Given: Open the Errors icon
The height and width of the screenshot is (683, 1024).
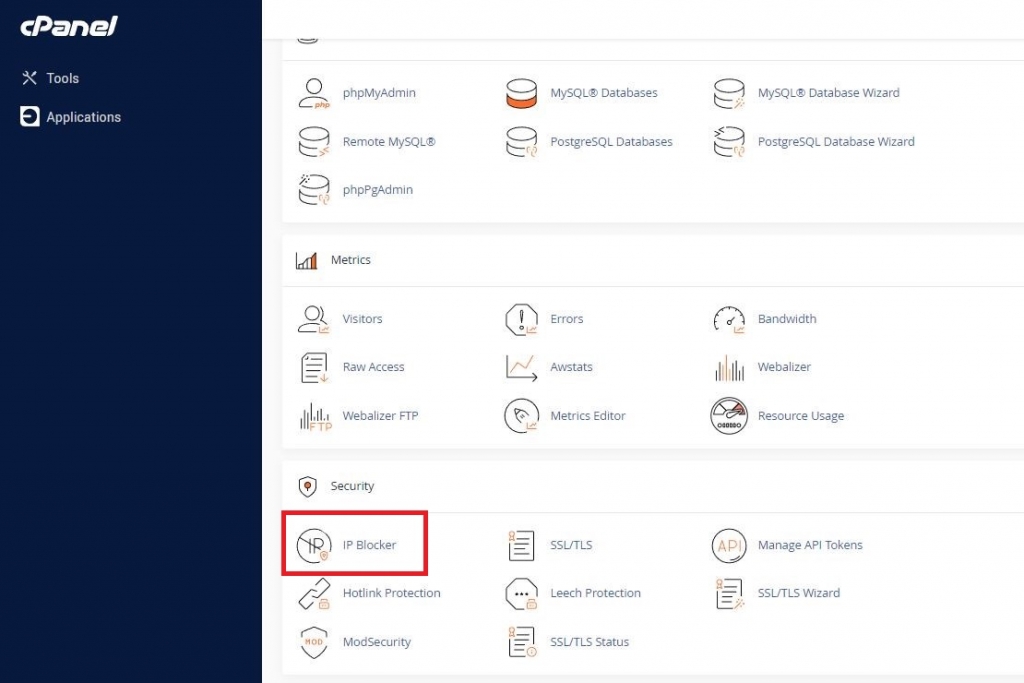Looking at the screenshot, I should 521,319.
